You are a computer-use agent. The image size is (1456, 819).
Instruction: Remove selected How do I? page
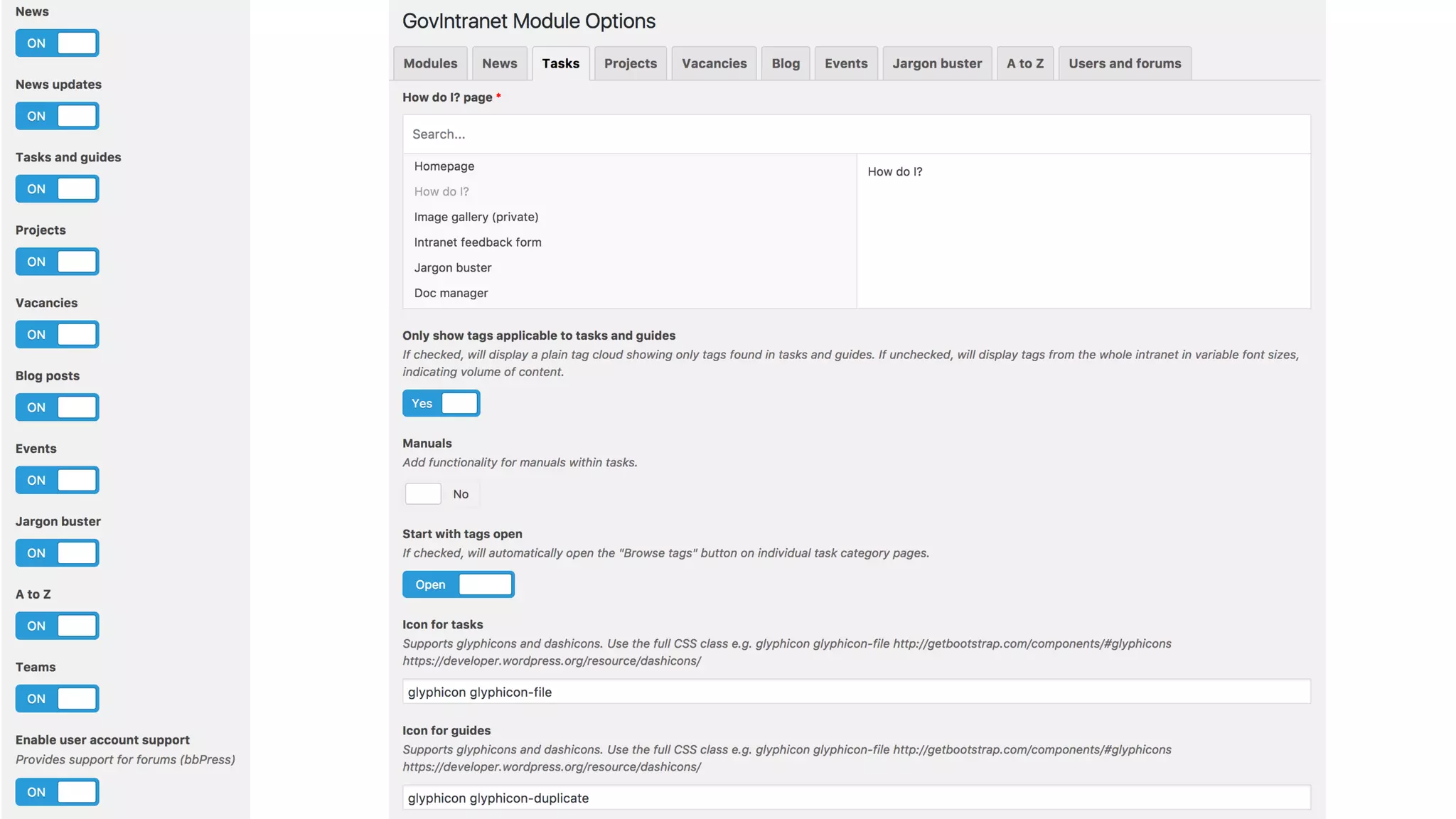point(894,172)
